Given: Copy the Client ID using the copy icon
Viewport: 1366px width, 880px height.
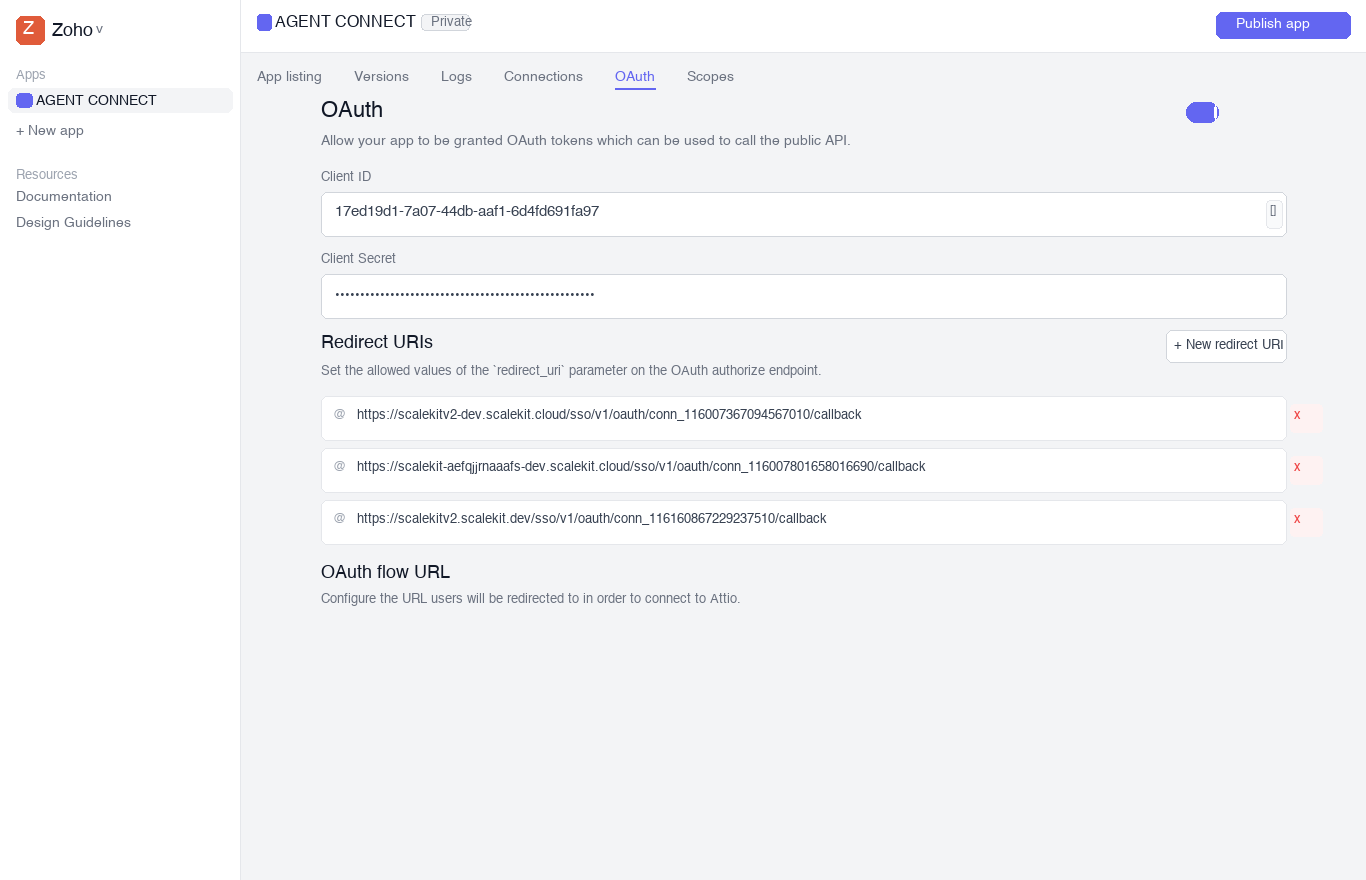Looking at the screenshot, I should (x=1273, y=212).
